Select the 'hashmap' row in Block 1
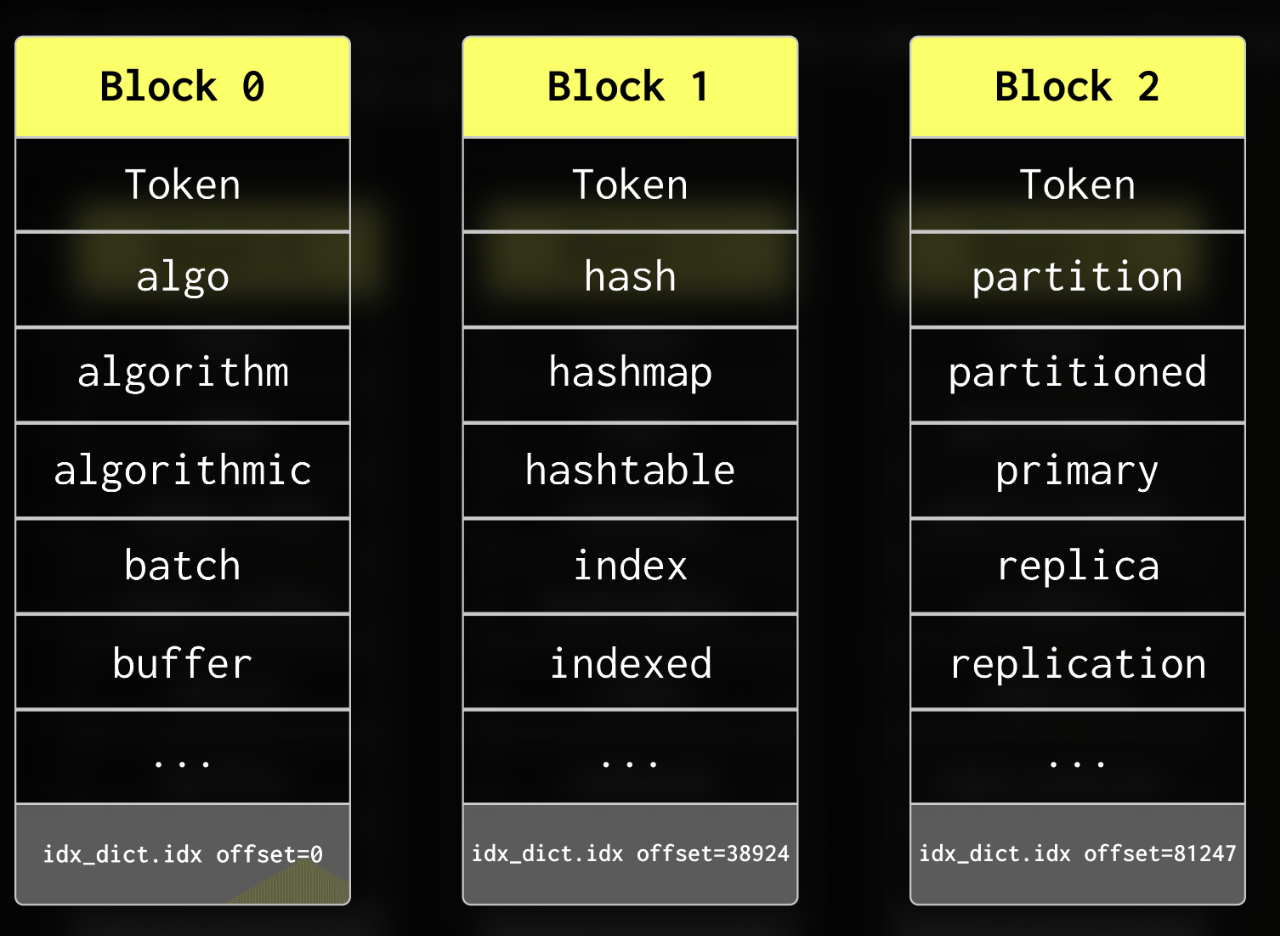The height and width of the screenshot is (936, 1280). tap(630, 374)
